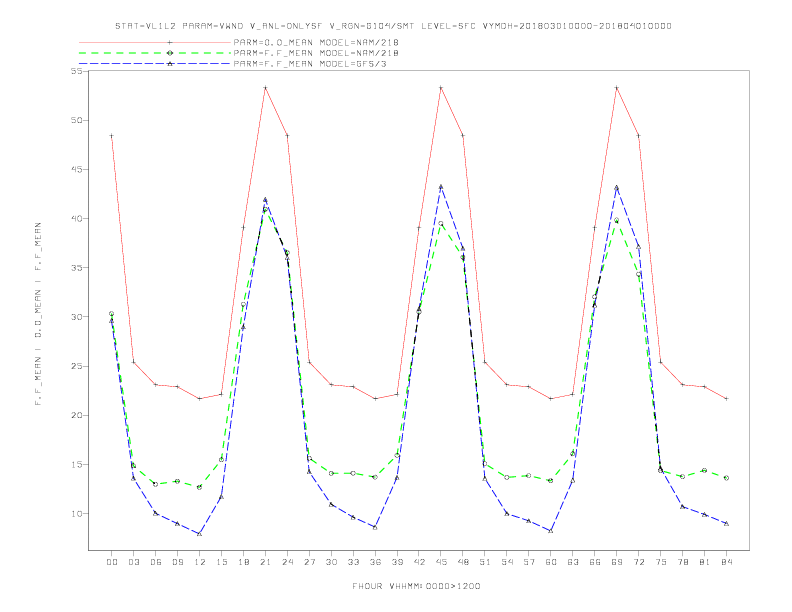Image resolution: width=792 pixels, height=612 pixels.
Task: Click the x-axis tick label 72
Action: (x=639, y=562)
